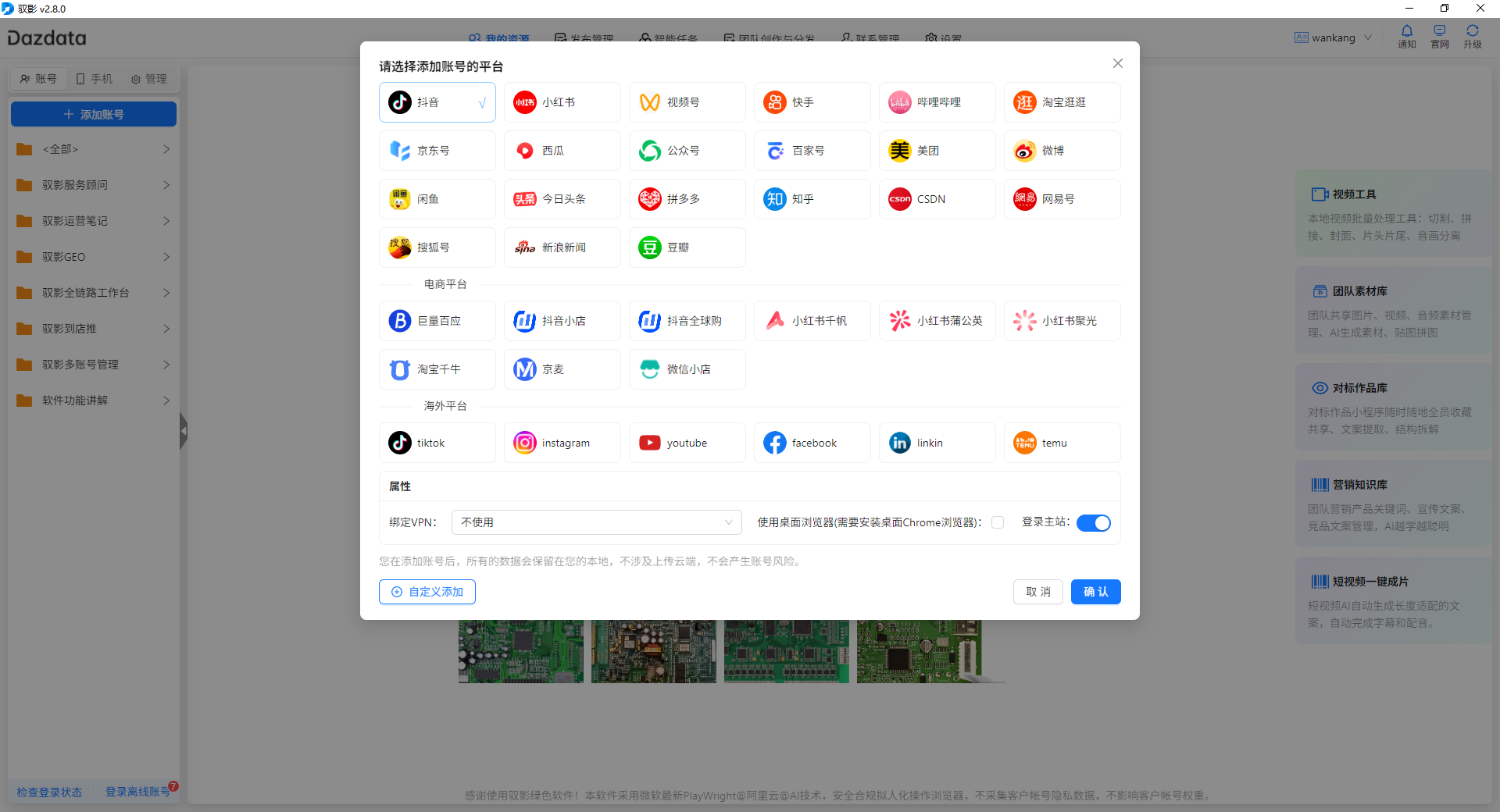Image resolution: width=1500 pixels, height=812 pixels.
Task: Select the temu platform icon
Action: click(1025, 443)
